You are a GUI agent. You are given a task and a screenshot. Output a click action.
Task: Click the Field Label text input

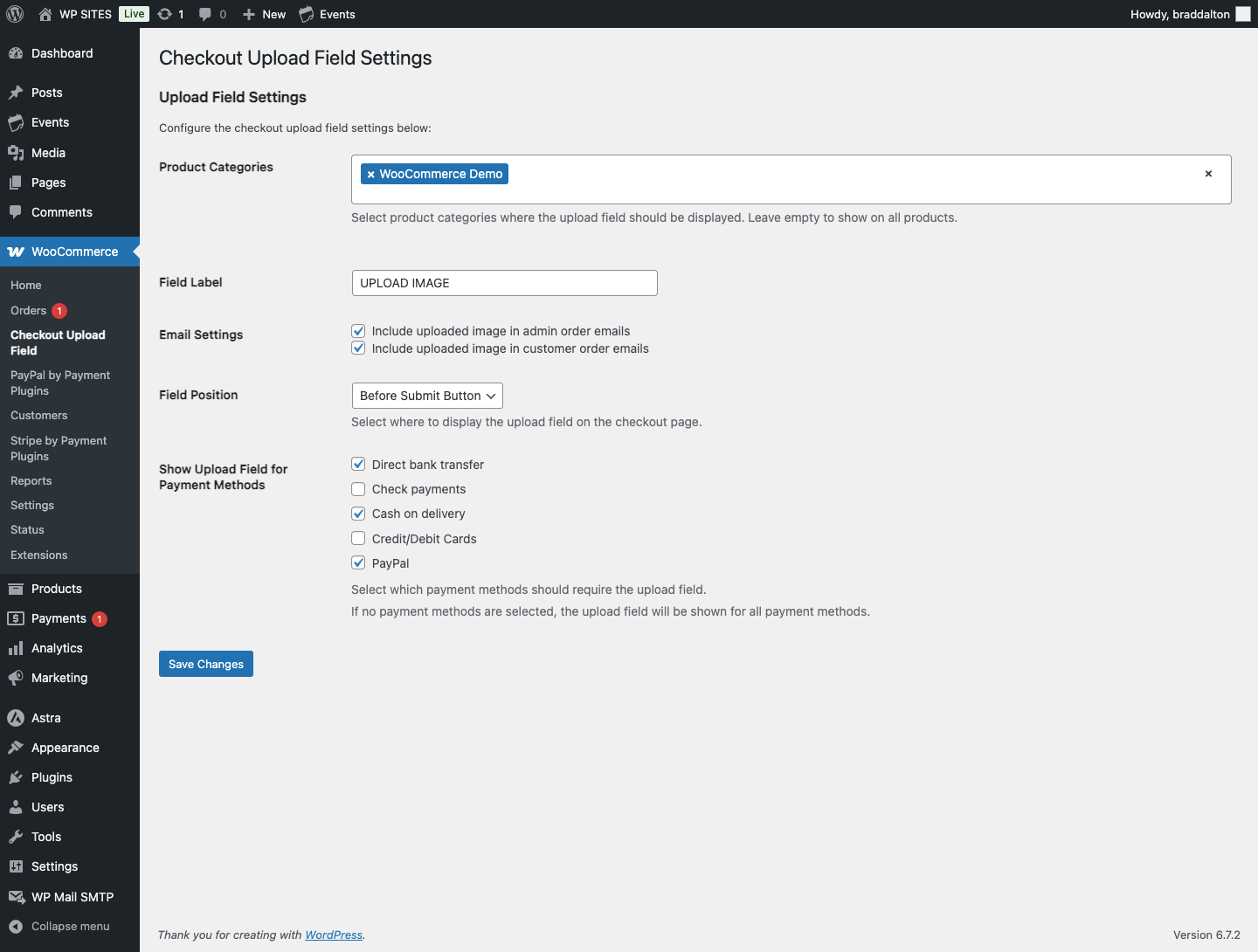(x=504, y=283)
